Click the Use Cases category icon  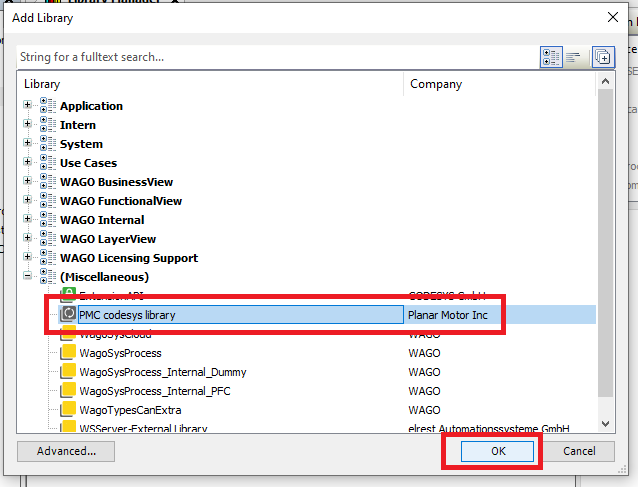48,163
